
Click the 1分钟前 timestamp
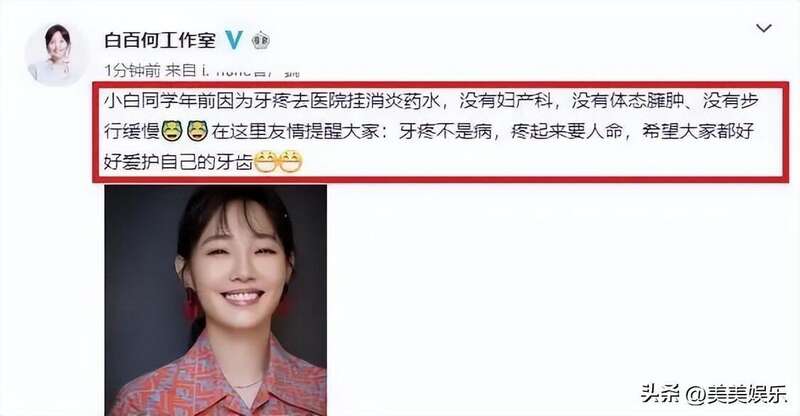click(x=132, y=70)
